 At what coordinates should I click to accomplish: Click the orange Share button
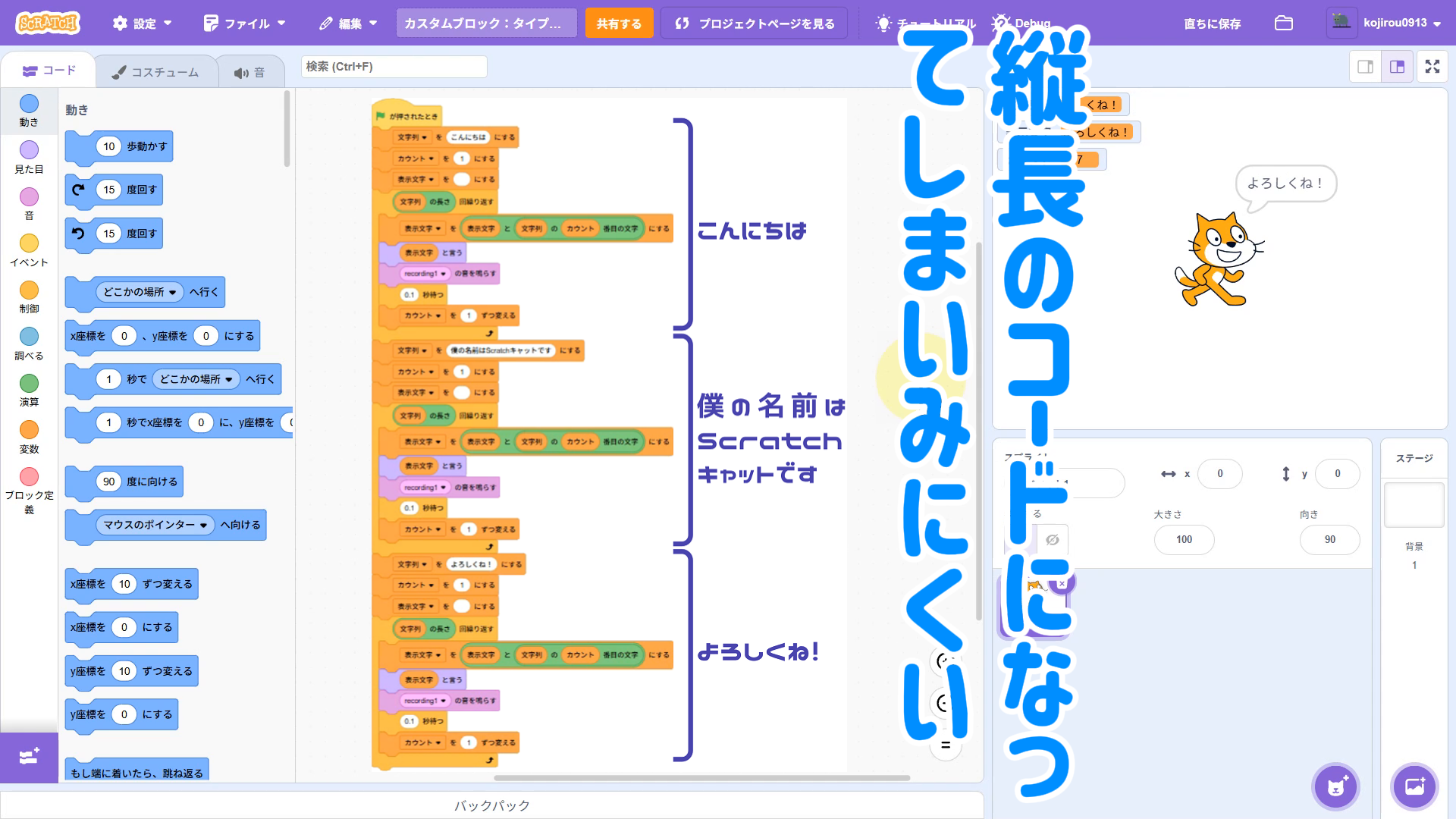[x=618, y=24]
